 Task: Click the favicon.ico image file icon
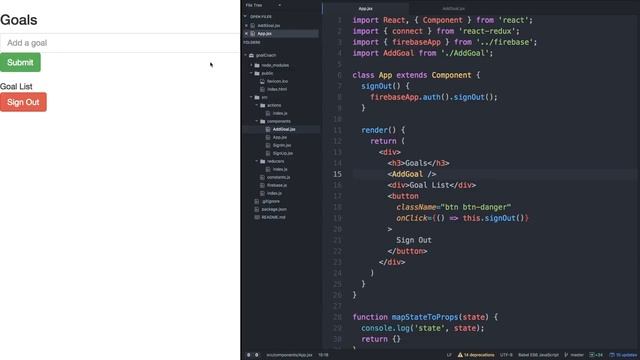262,81
